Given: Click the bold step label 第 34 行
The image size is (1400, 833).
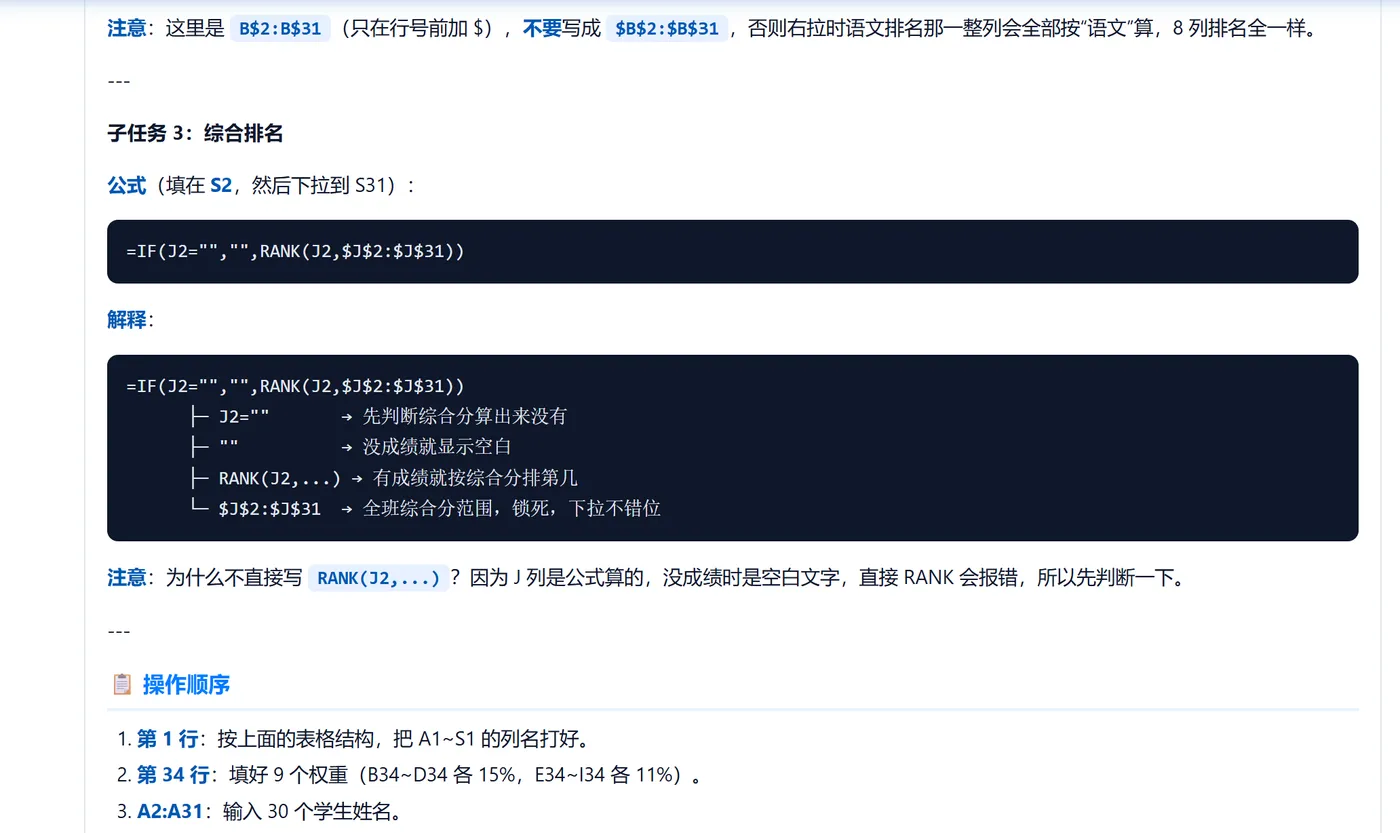Looking at the screenshot, I should 174,775.
